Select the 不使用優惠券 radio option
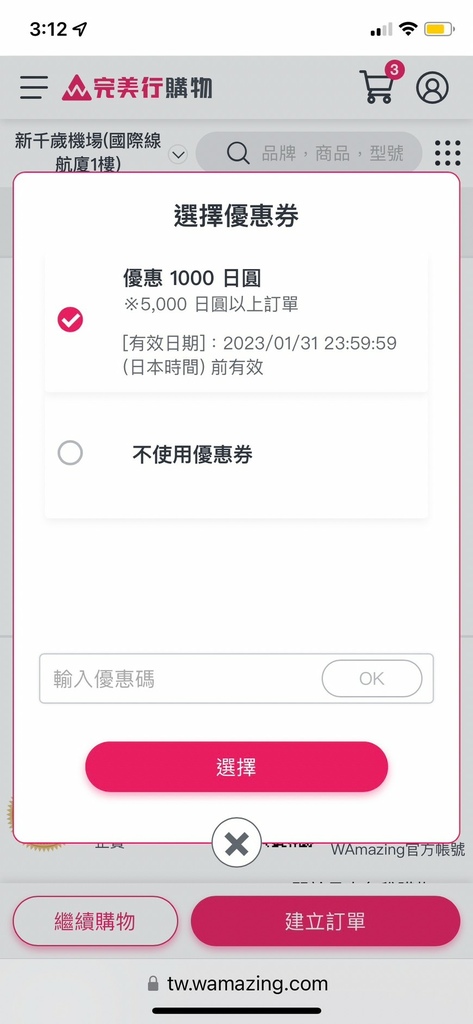Screen dimensions: 473x1024 (70, 453)
